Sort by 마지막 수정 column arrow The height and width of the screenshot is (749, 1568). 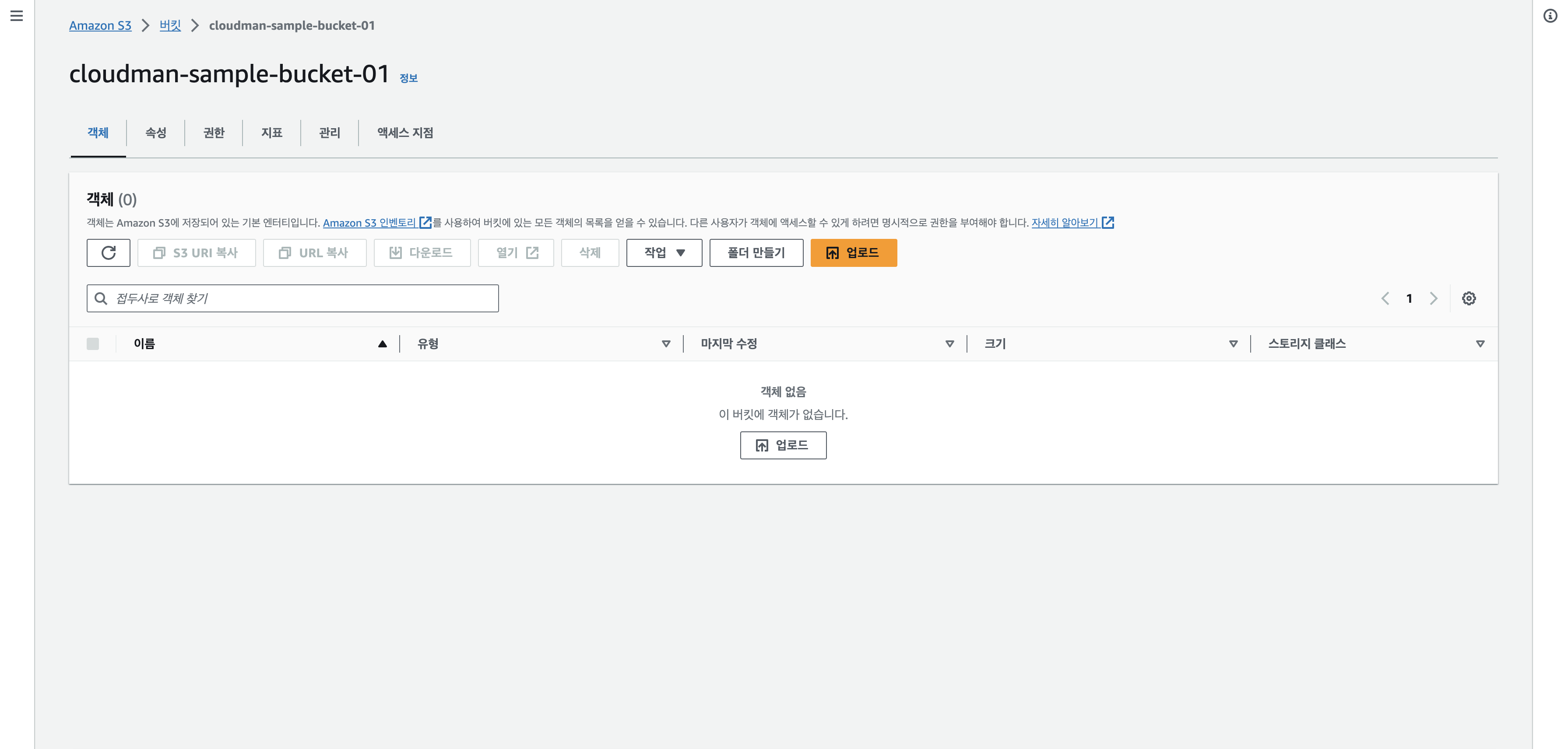click(949, 344)
